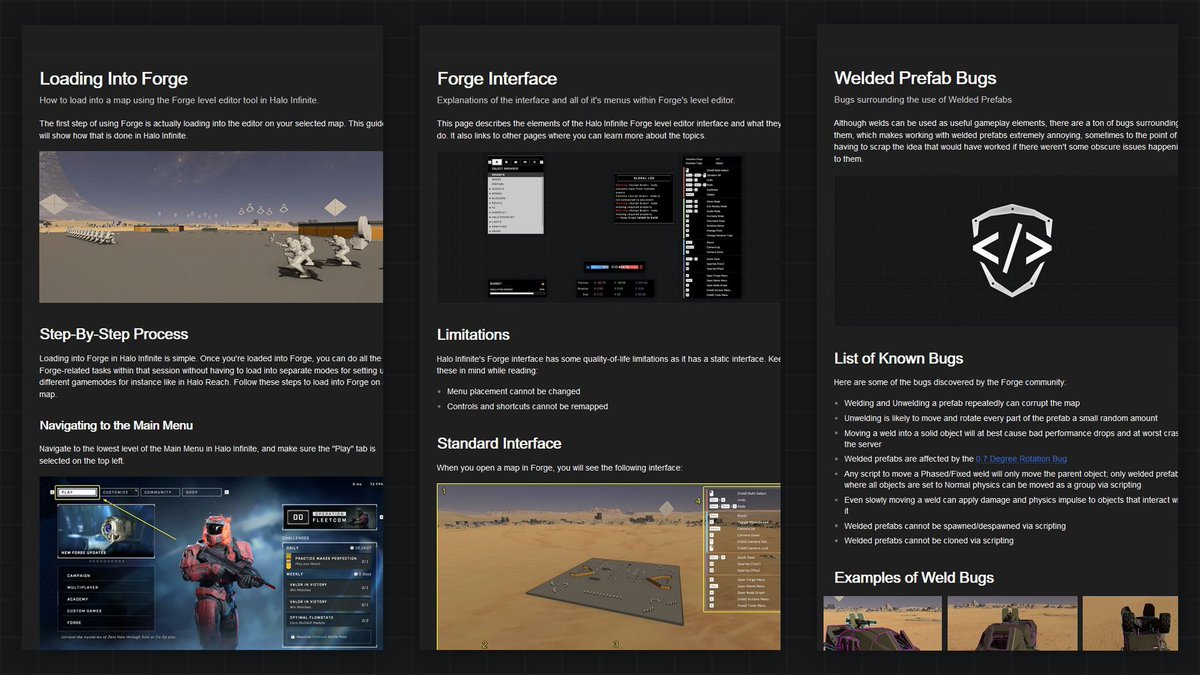Click the Examples of Weld Bugs heading

tap(914, 577)
